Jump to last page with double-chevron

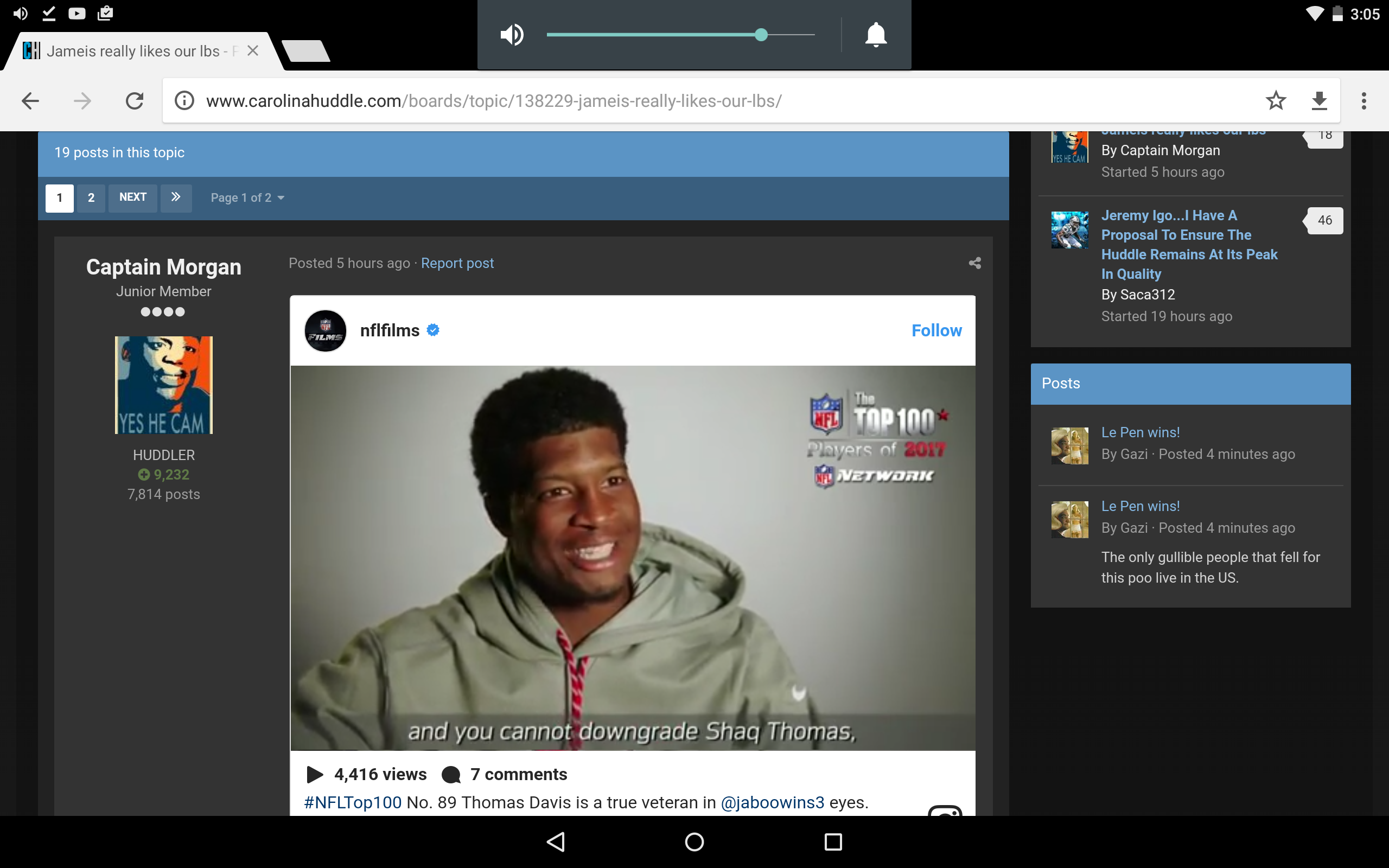(176, 197)
